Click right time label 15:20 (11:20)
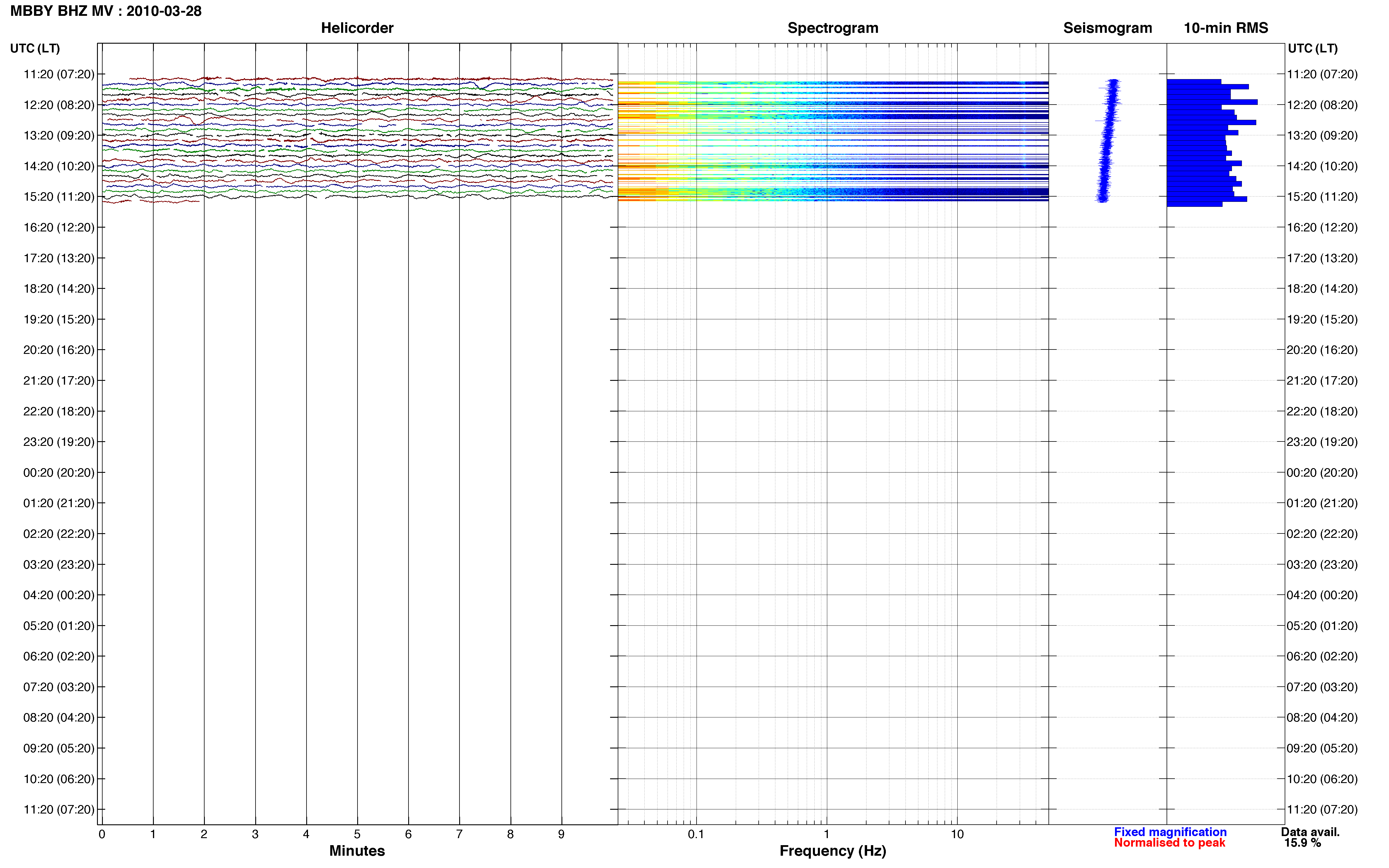The image size is (1389, 868). click(1322, 197)
